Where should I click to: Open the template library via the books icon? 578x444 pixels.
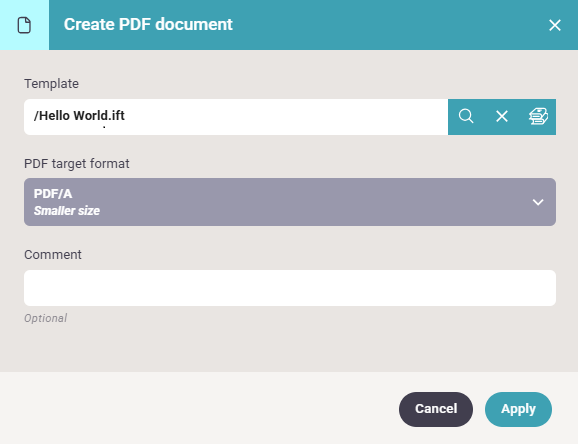538,116
